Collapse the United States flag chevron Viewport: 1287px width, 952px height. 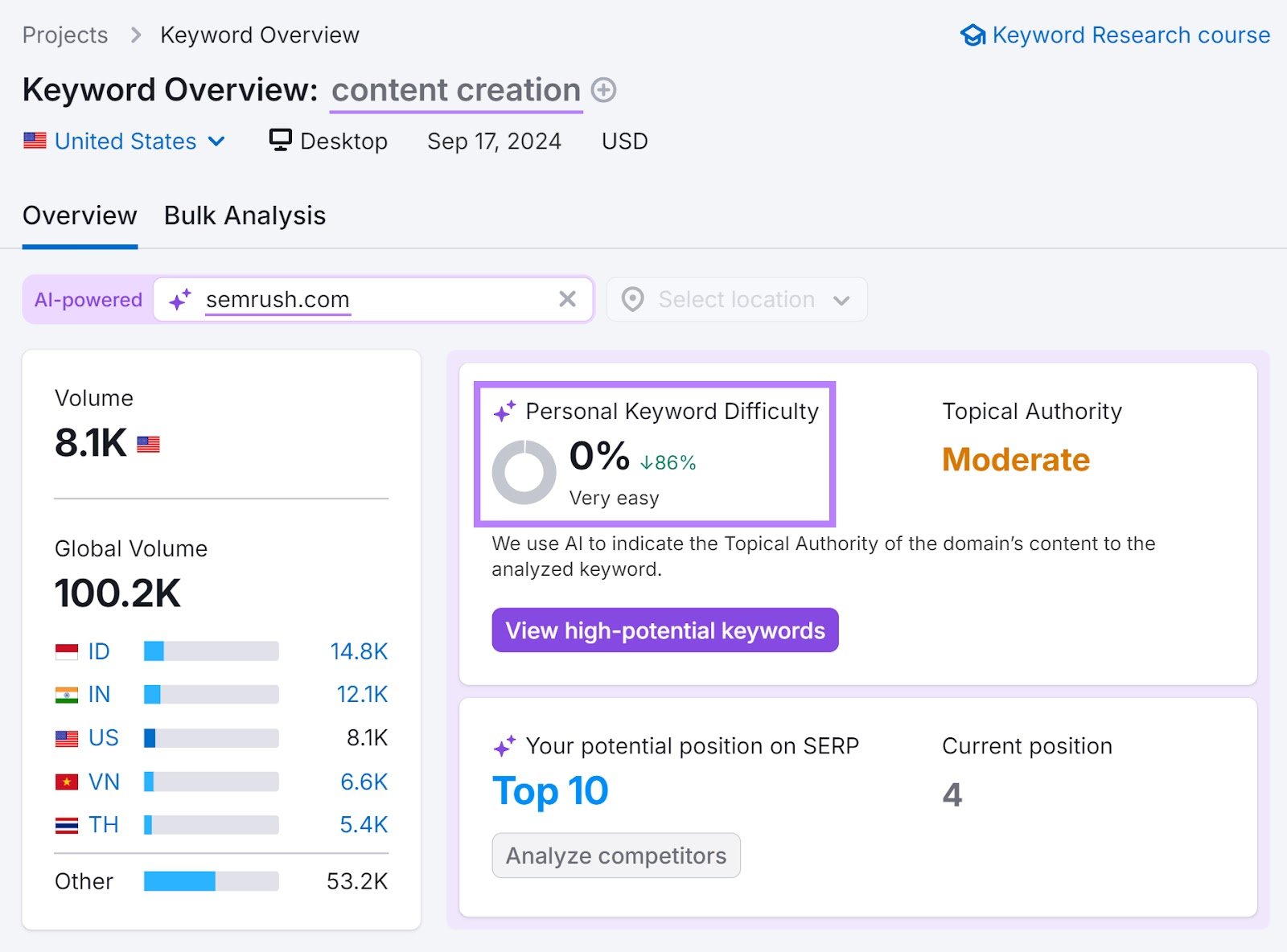pos(216,141)
